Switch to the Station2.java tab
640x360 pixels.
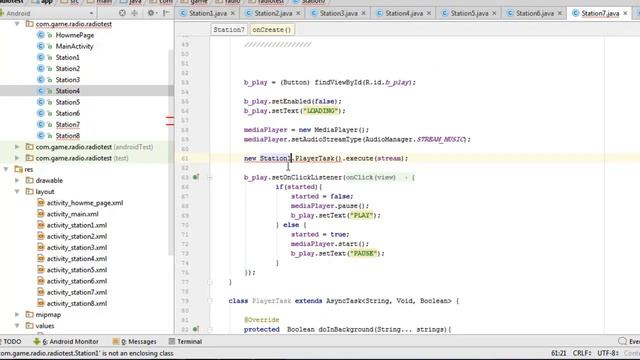point(273,13)
